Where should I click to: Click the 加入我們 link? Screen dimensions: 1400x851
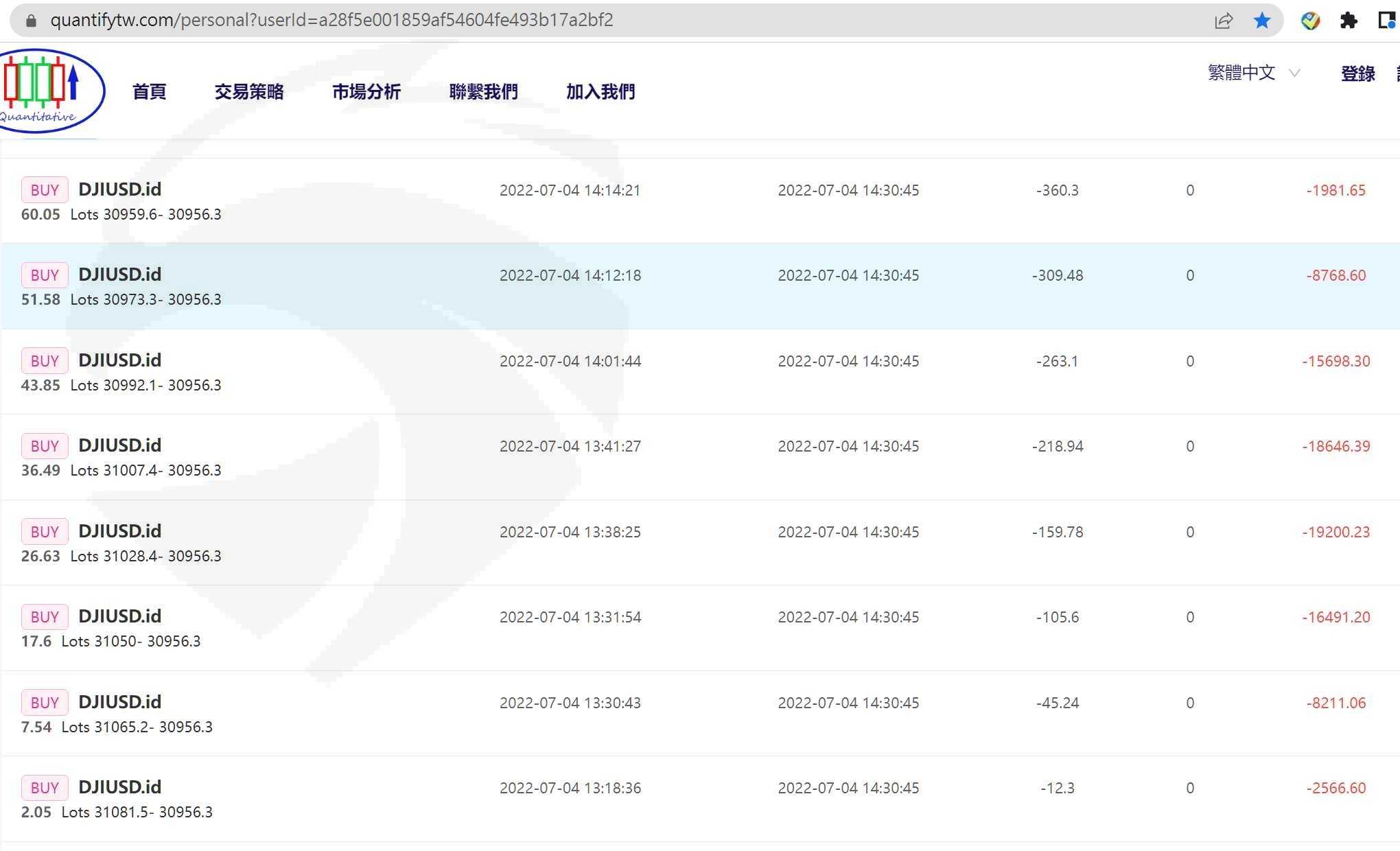(x=600, y=91)
